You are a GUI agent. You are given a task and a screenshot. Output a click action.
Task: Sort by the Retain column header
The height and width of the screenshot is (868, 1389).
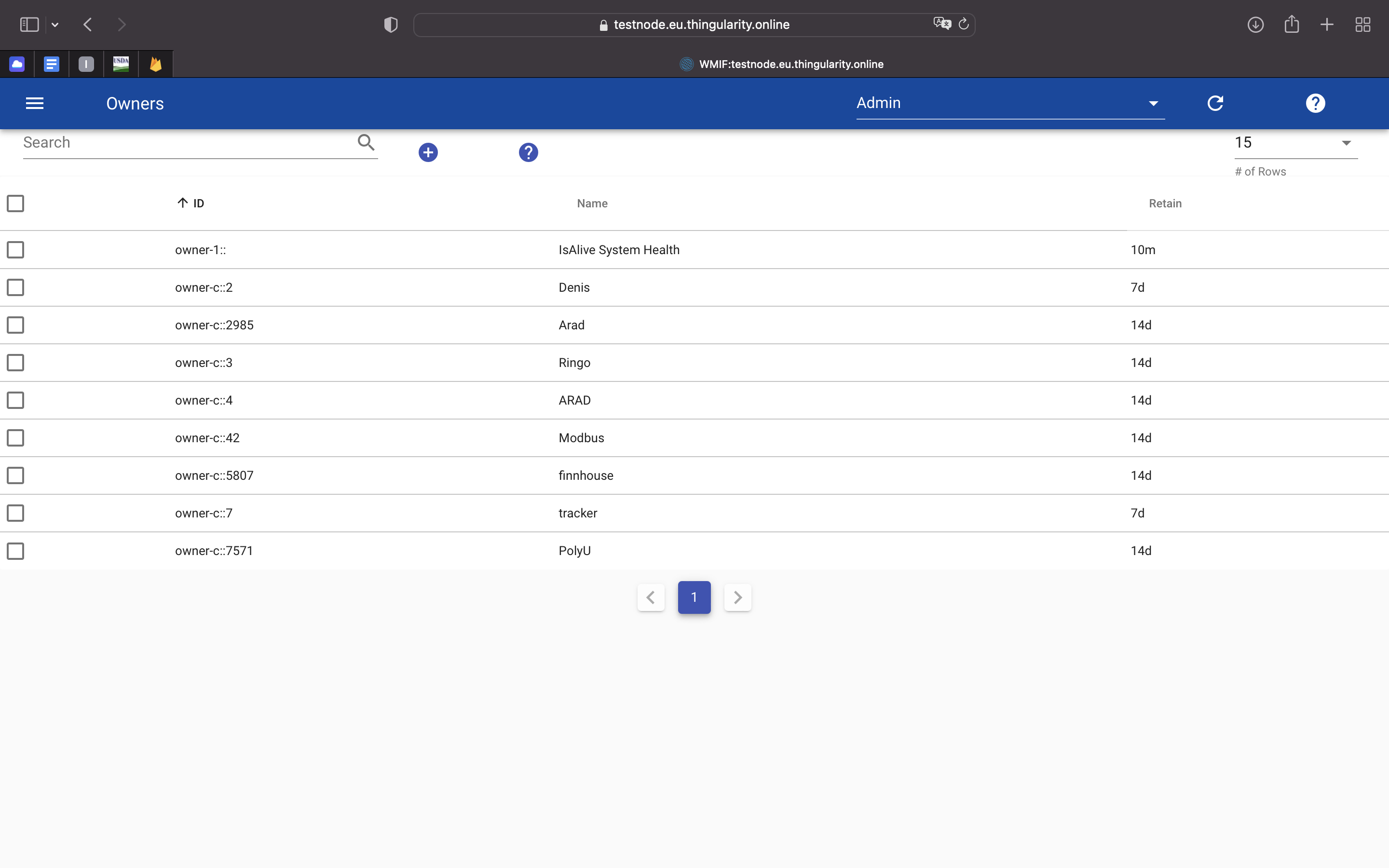point(1165,203)
